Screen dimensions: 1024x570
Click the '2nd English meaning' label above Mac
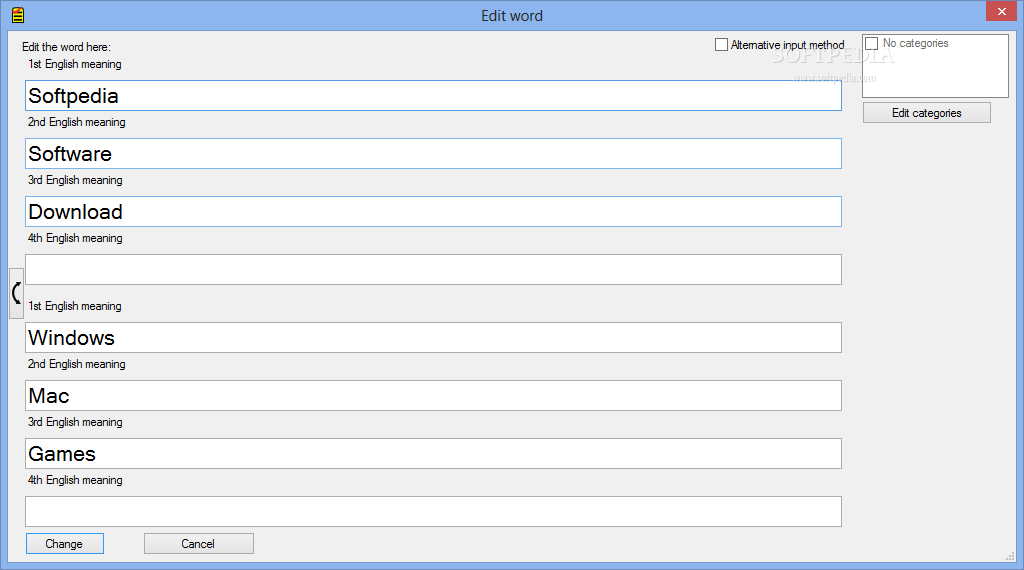point(76,364)
